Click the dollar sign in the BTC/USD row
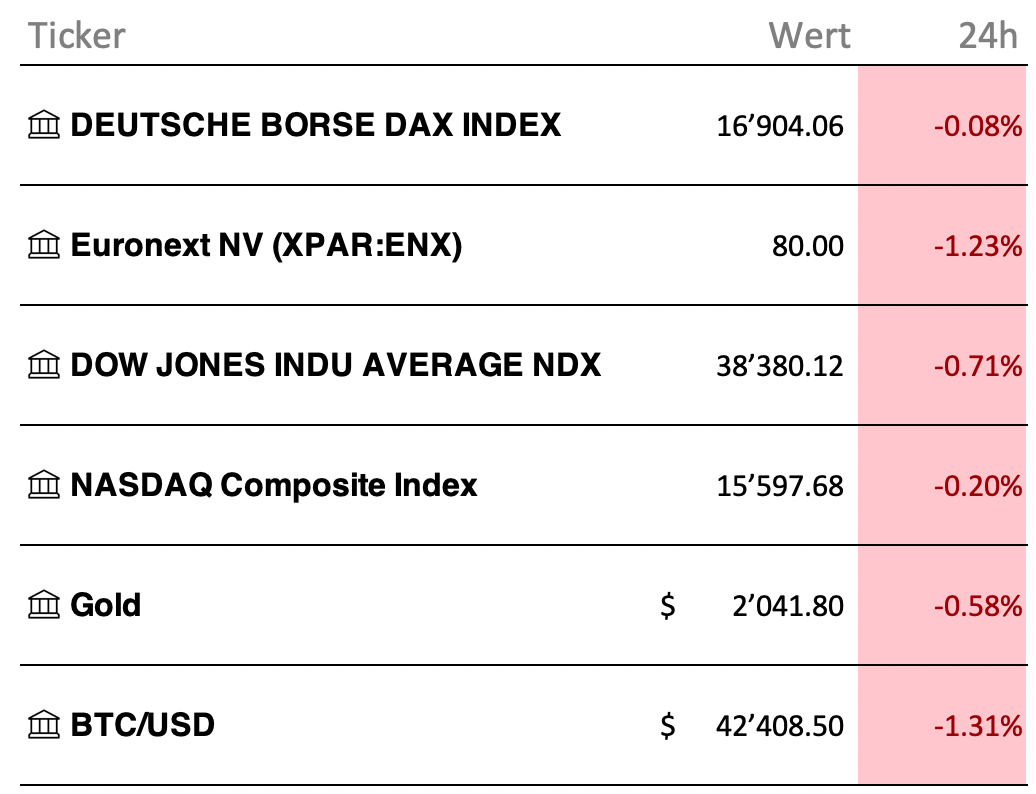 pyautogui.click(x=668, y=725)
